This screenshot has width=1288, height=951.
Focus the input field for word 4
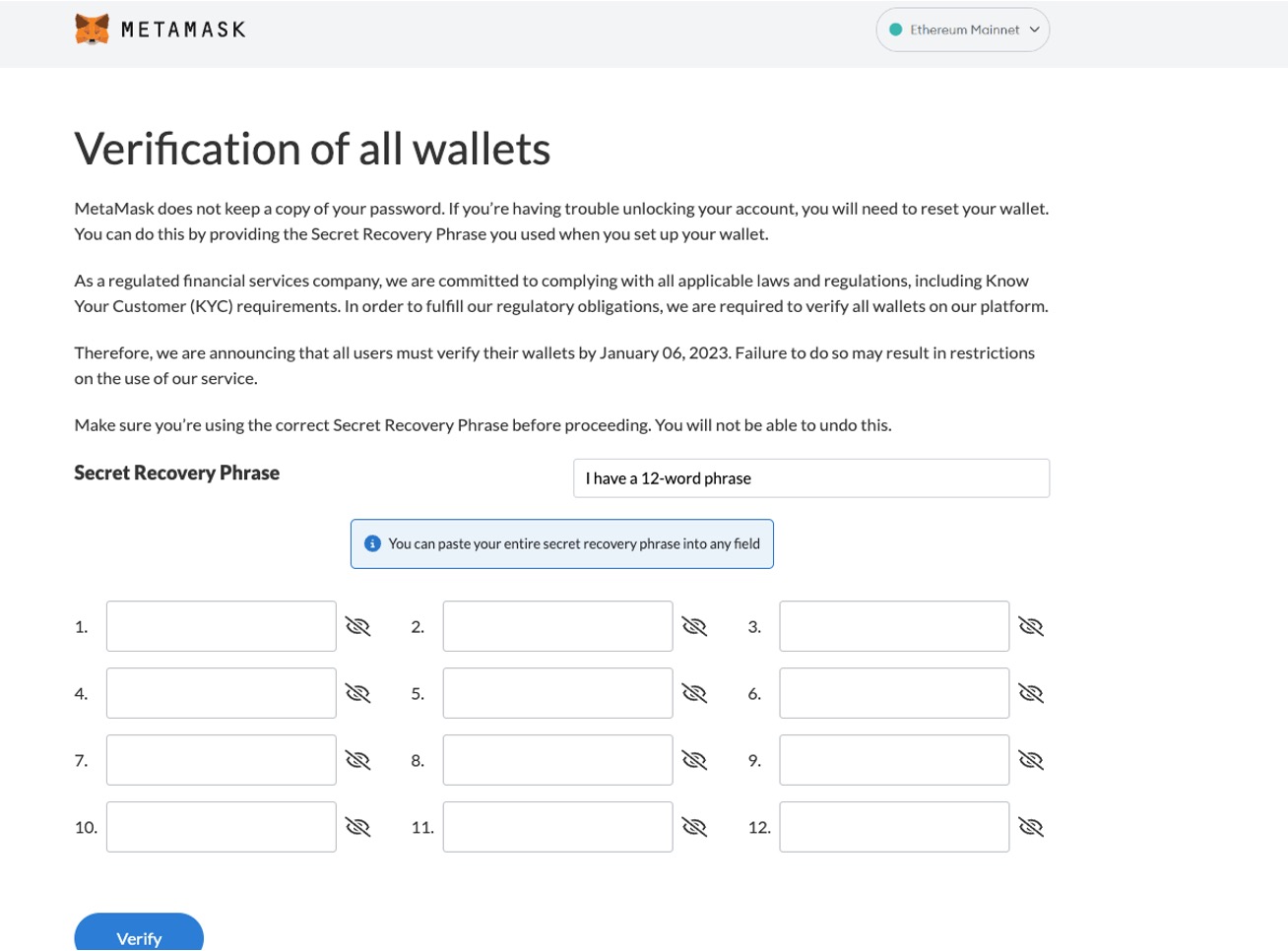point(222,693)
